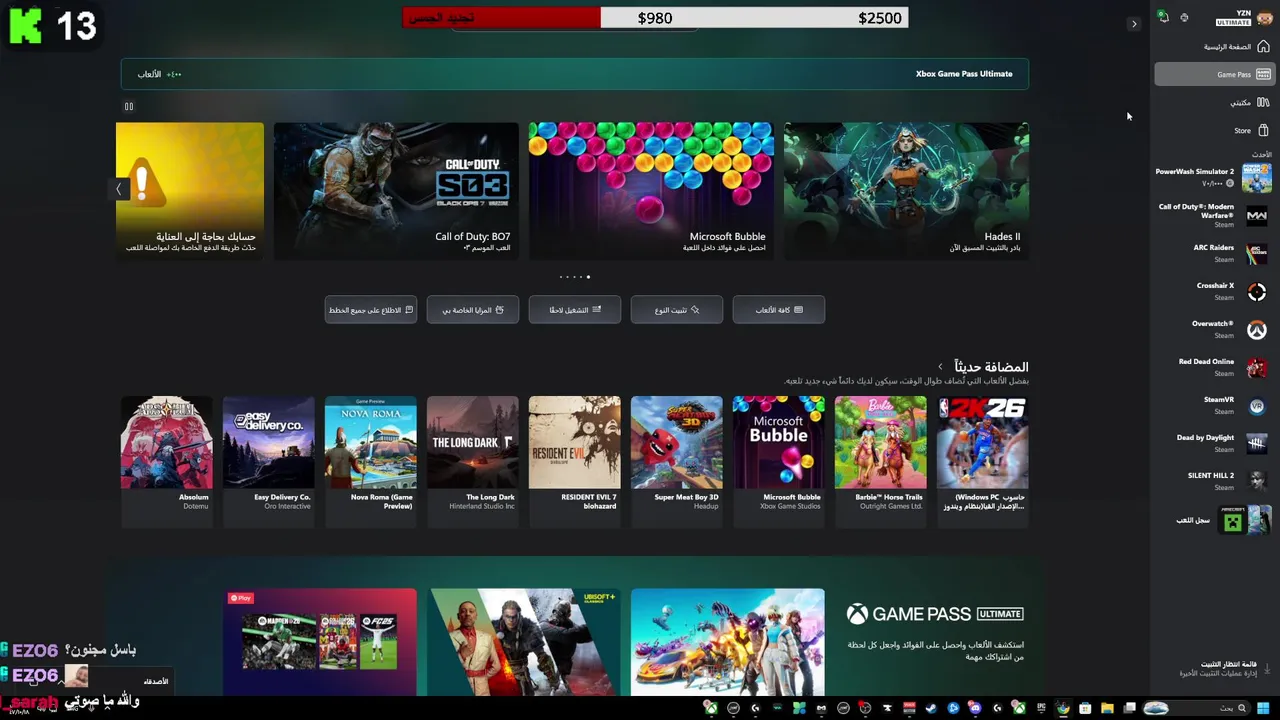Open Discord from the taskbar
The image size is (1280, 720).
[x=975, y=708]
